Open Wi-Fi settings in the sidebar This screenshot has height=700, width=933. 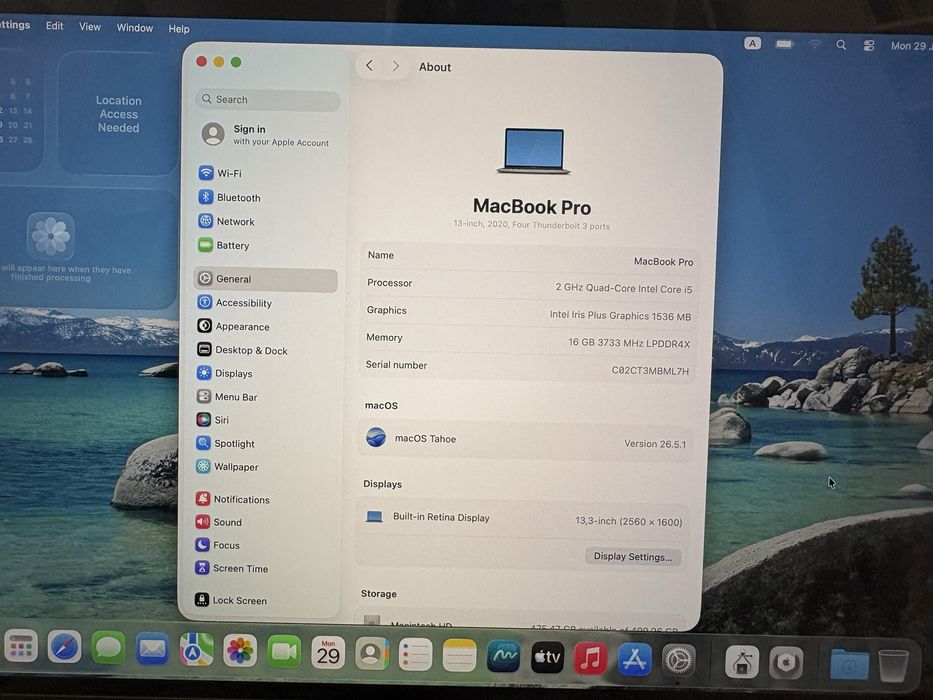220,173
